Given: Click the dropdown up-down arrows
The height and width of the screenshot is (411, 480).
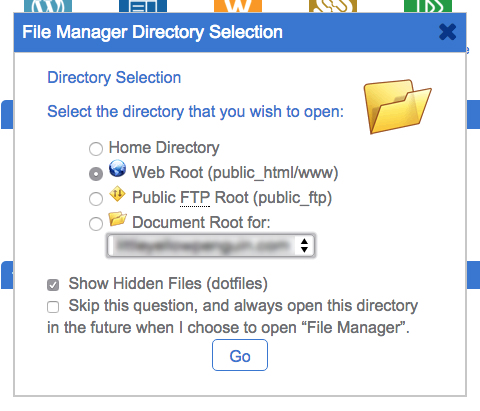Looking at the screenshot, I should tap(304, 246).
